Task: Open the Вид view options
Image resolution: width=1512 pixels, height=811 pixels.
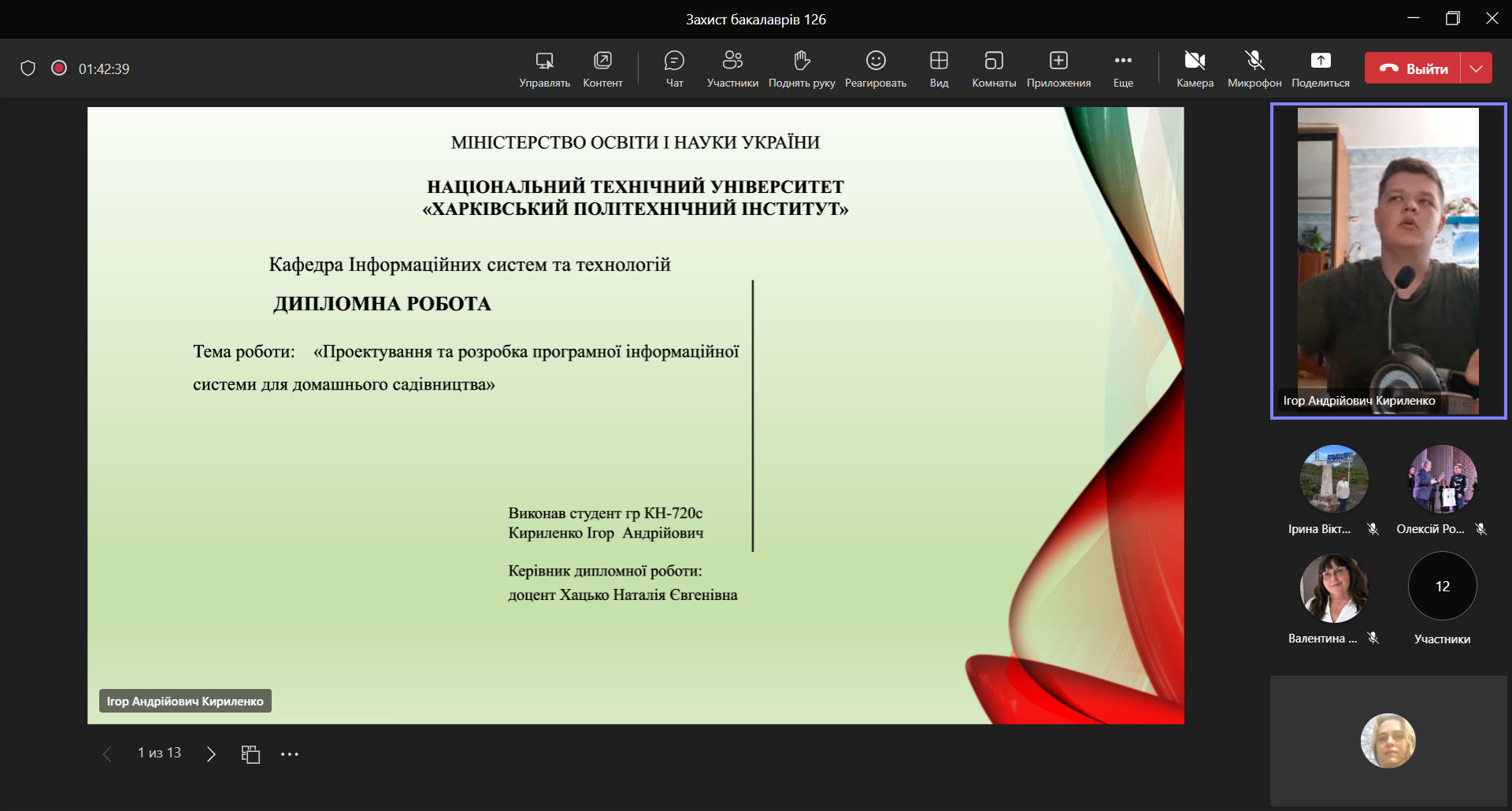Action: point(939,69)
